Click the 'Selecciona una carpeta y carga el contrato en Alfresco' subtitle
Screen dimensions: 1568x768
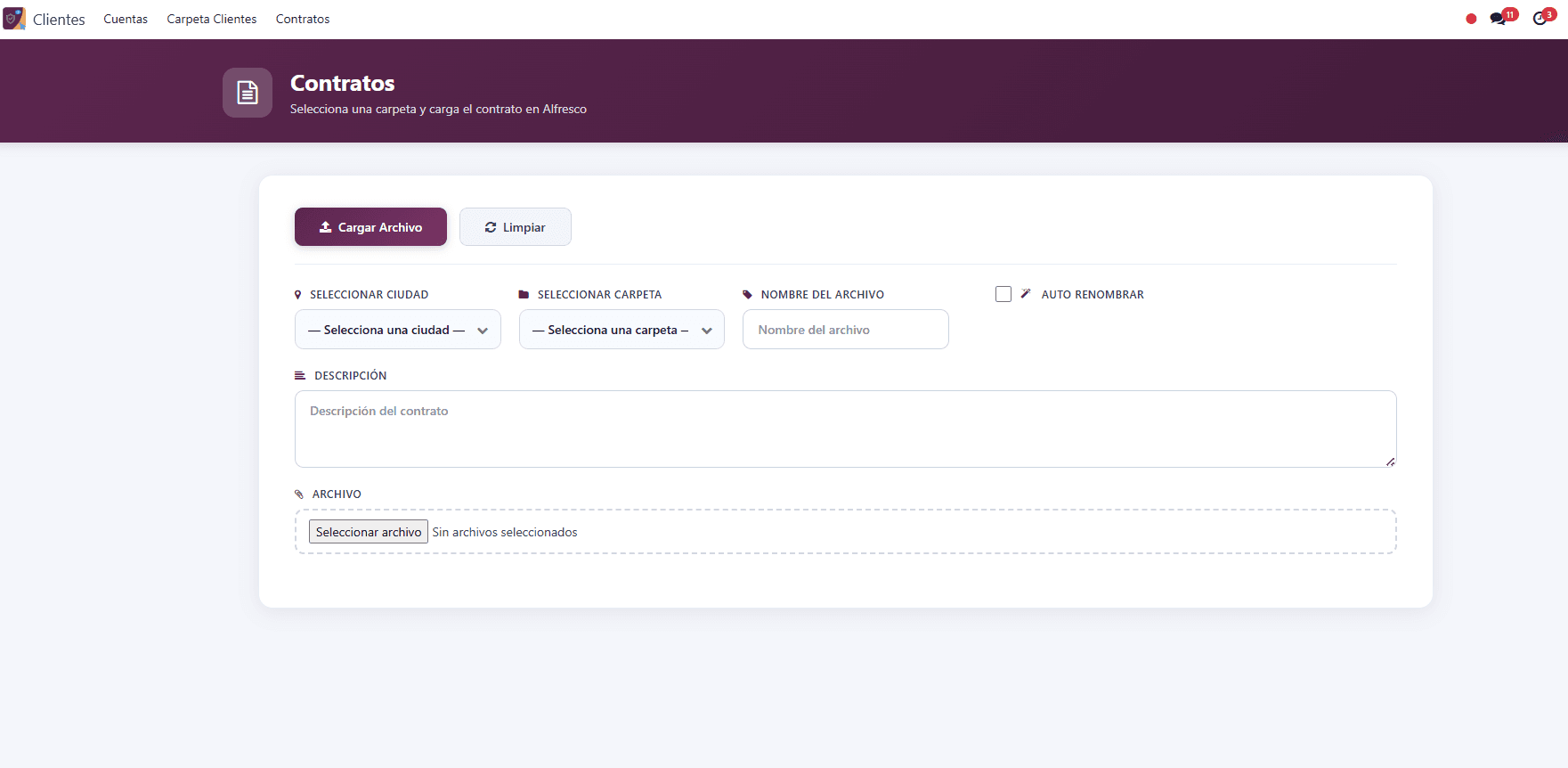point(438,110)
